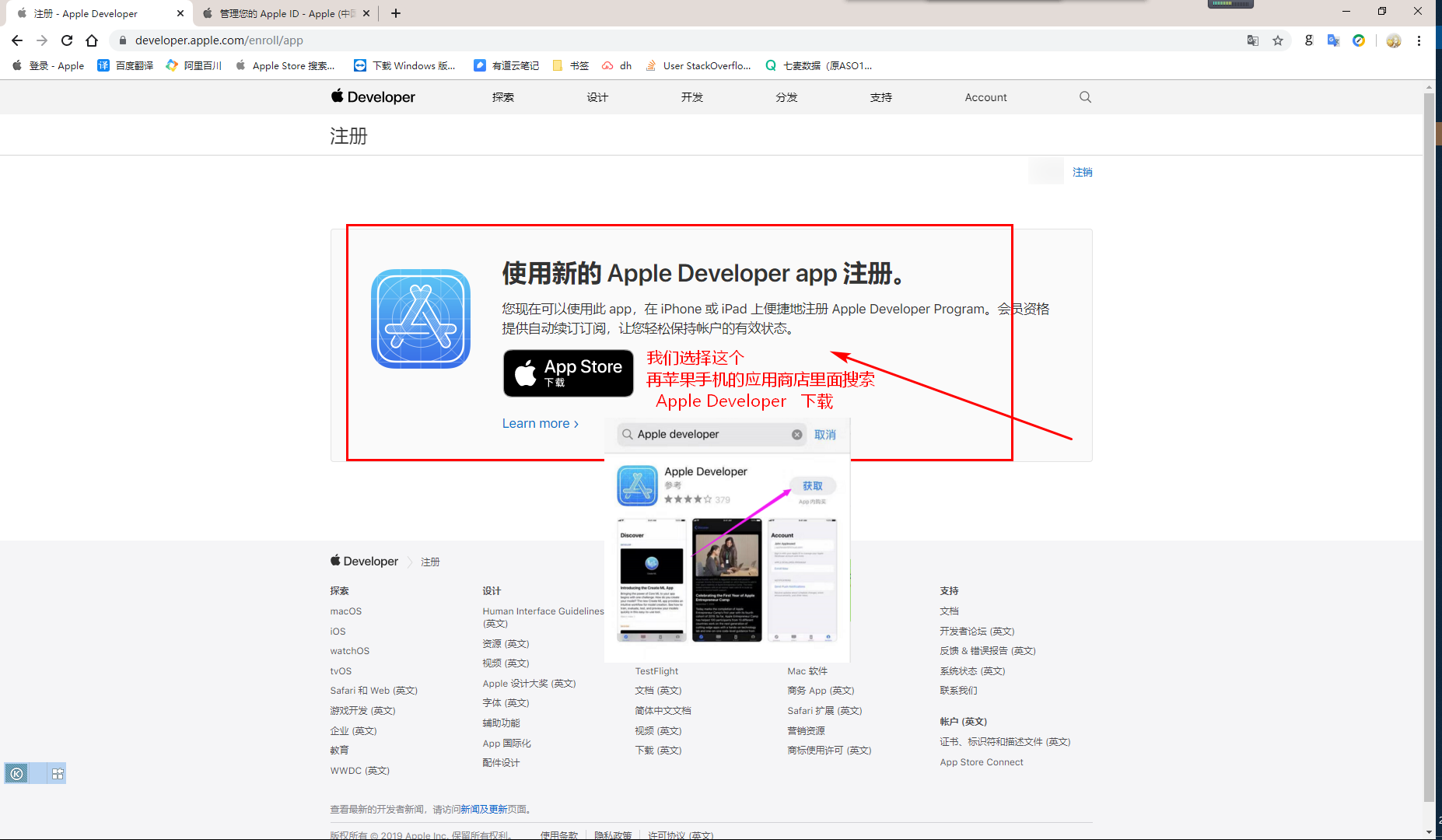Close the 注册 - Apple Developer tab

[x=180, y=13]
